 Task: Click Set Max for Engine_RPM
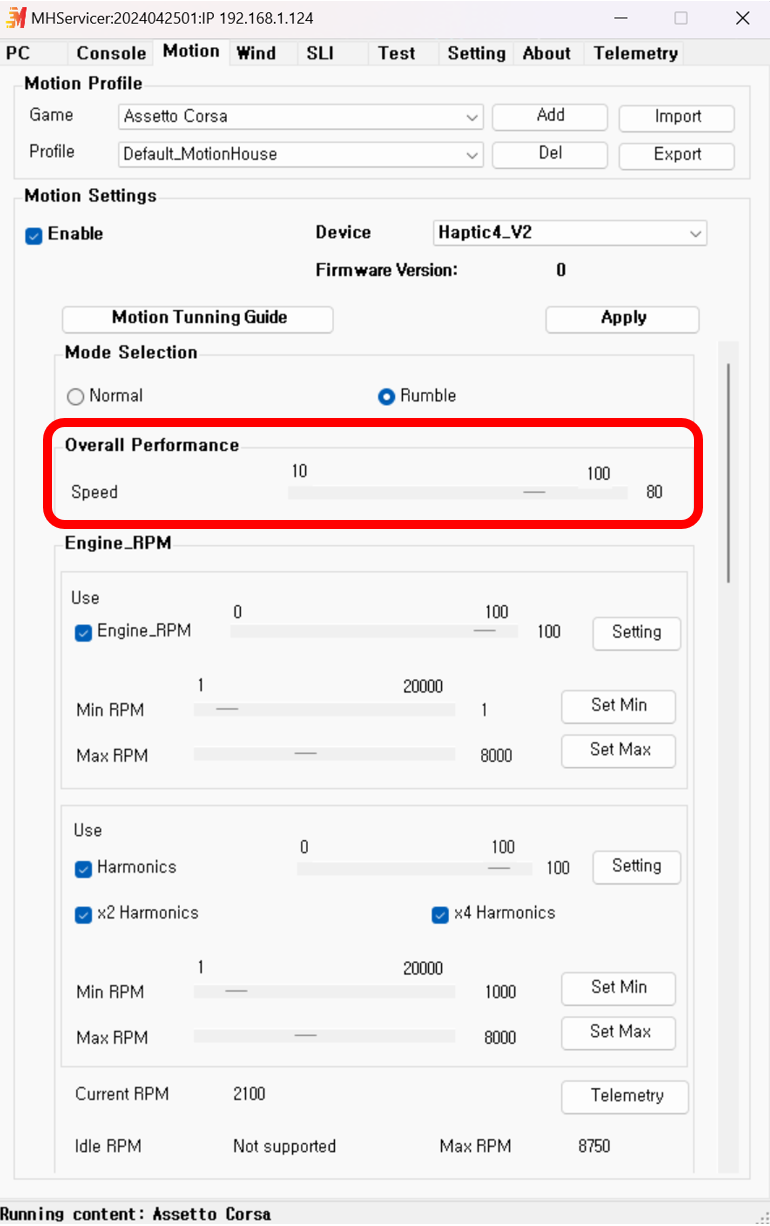[x=619, y=751]
